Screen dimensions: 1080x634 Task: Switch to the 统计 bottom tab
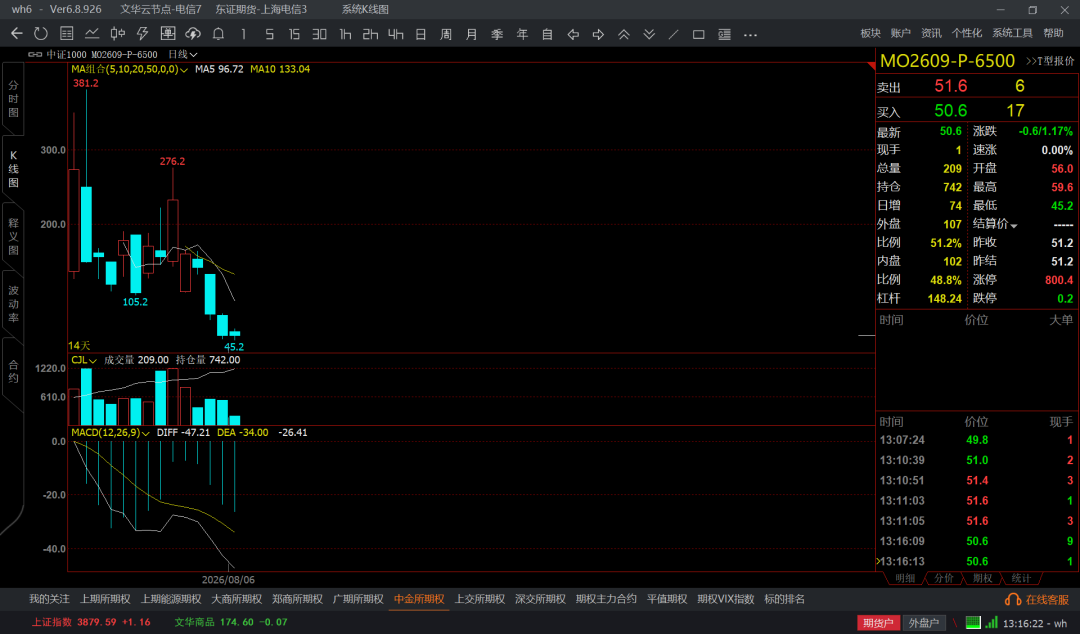coord(1021,578)
